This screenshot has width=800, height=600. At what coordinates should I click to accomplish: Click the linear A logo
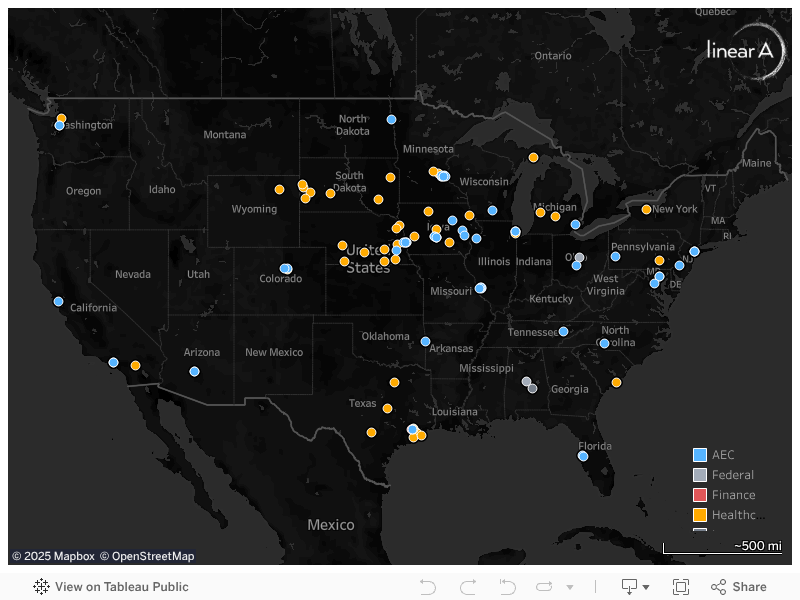(x=744, y=50)
